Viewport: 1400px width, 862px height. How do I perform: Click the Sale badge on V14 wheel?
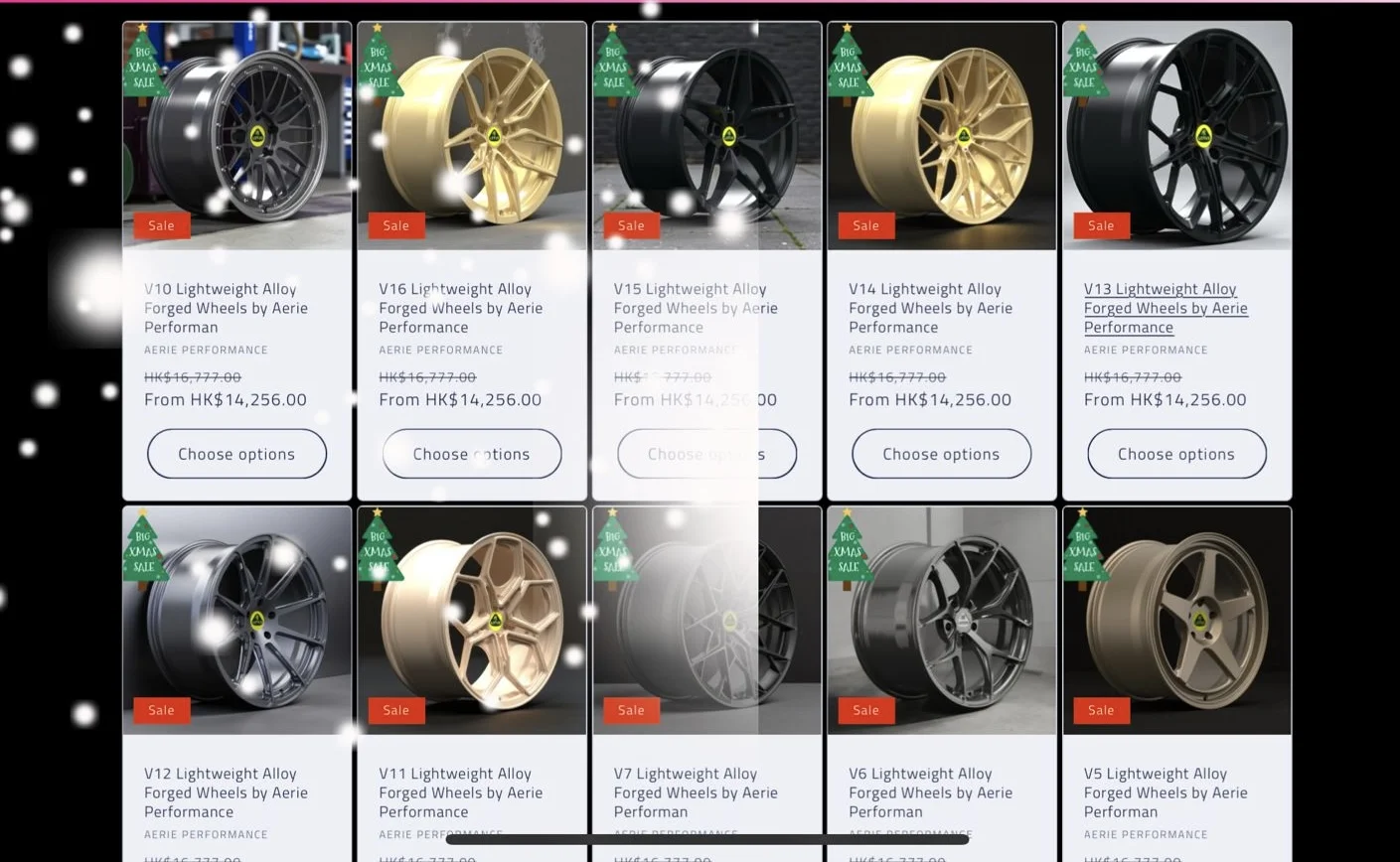pos(866,225)
